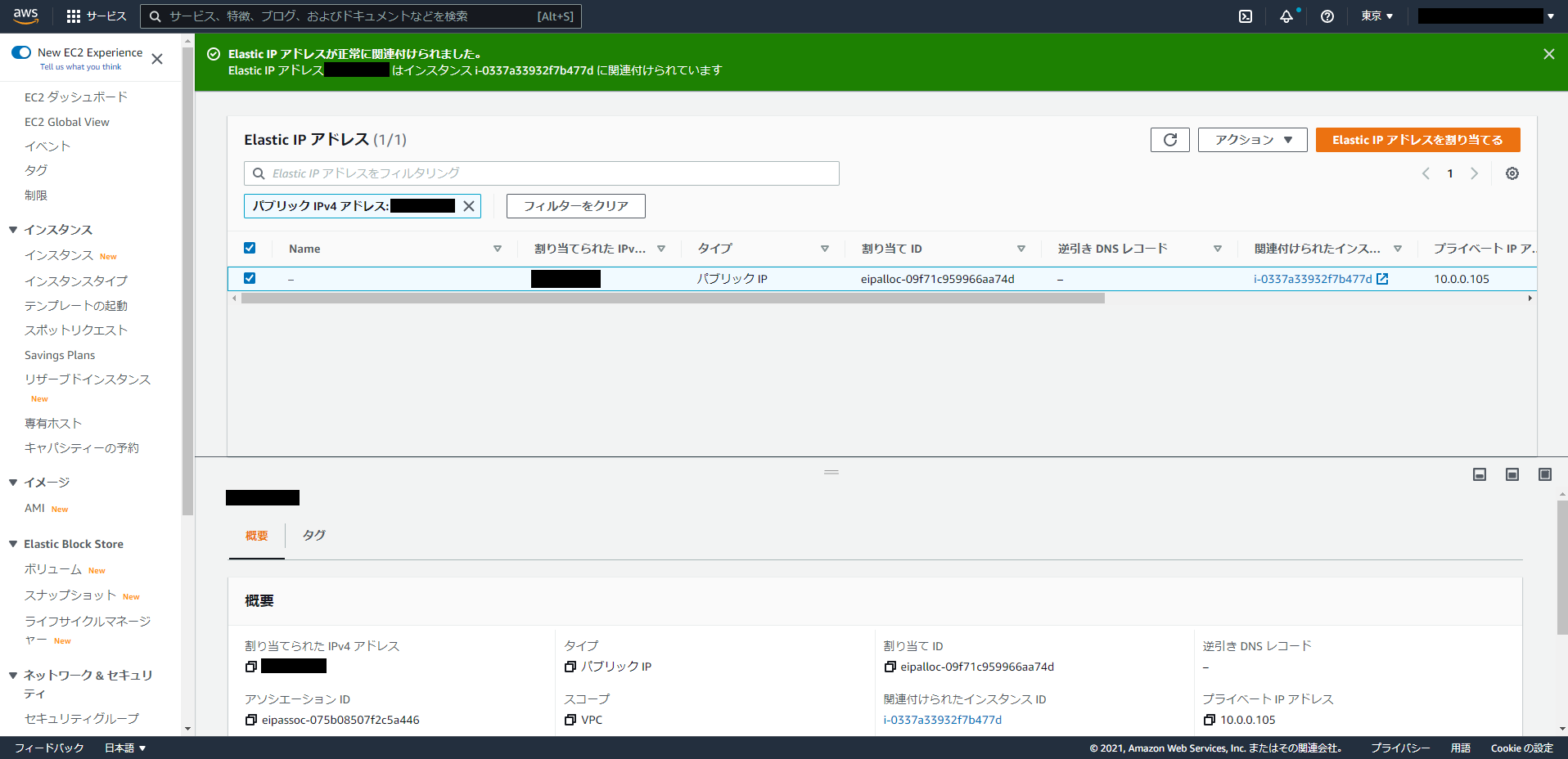This screenshot has width=1568, height=759.
Task: Open the アクション dropdown
Action: (1253, 140)
